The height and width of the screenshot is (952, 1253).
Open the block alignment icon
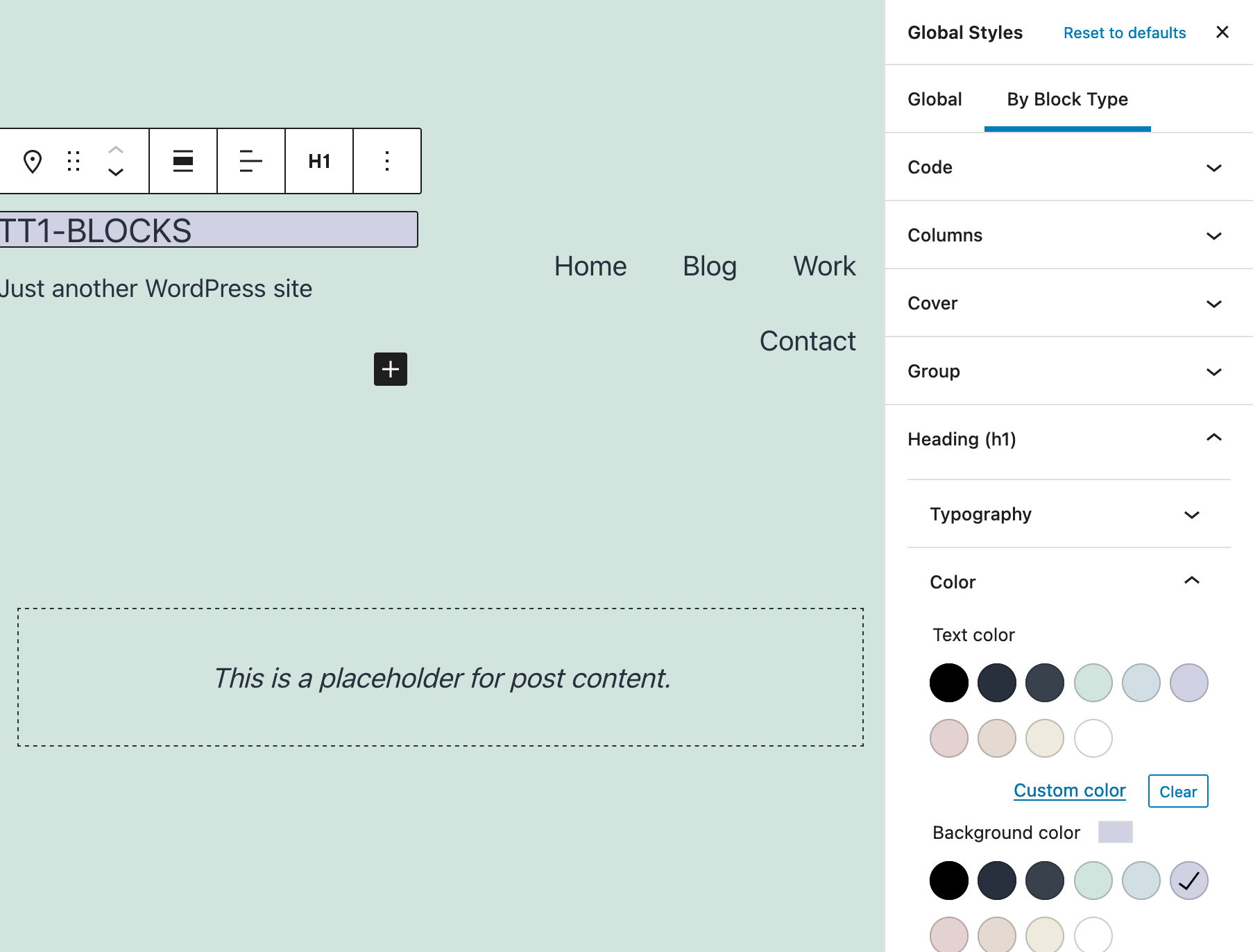182,161
